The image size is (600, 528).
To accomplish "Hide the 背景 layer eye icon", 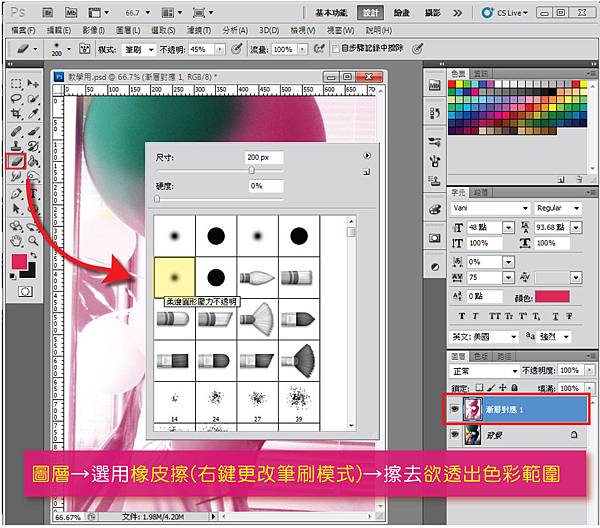I will pos(455,435).
